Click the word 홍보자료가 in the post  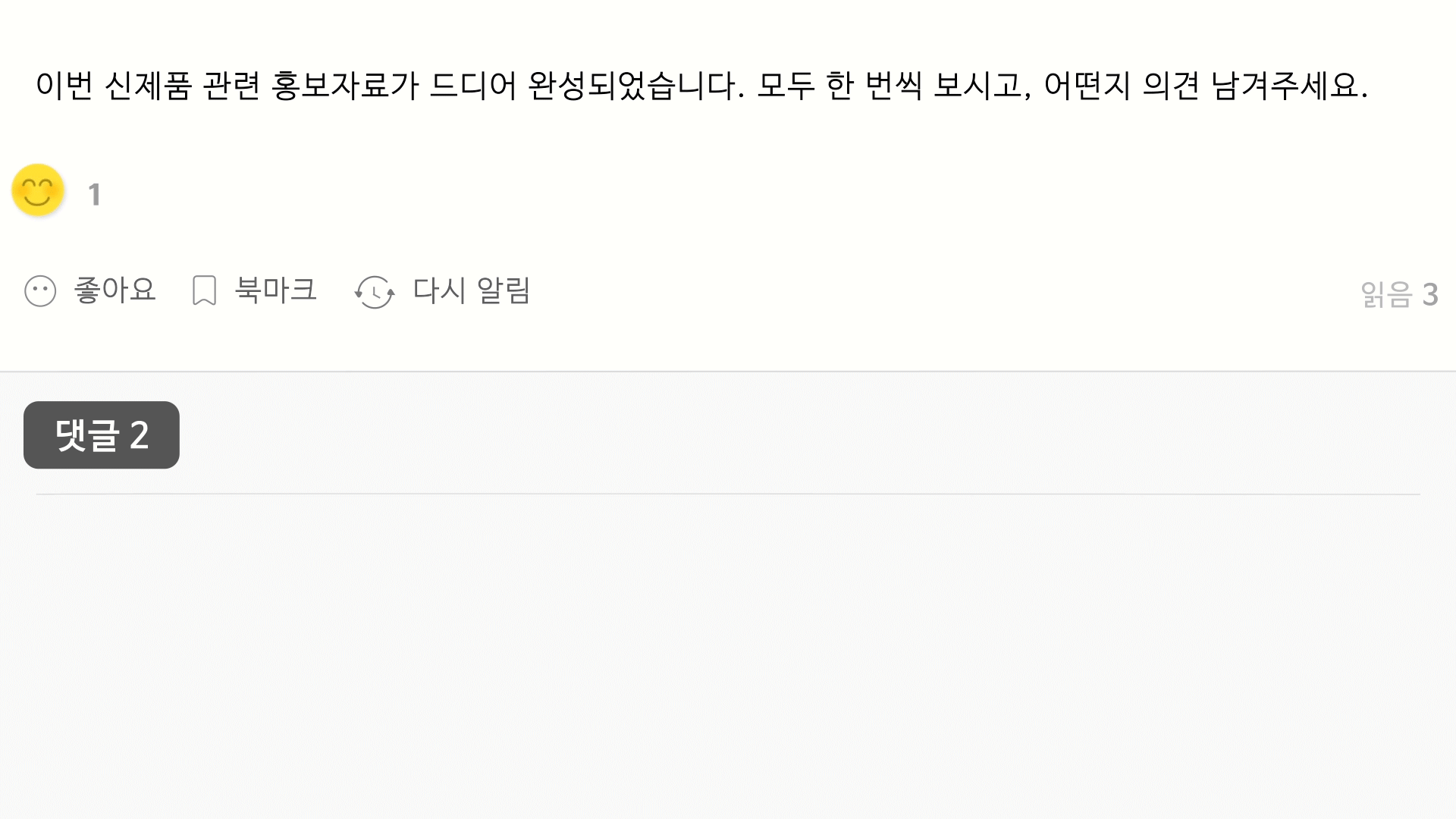coord(345,86)
